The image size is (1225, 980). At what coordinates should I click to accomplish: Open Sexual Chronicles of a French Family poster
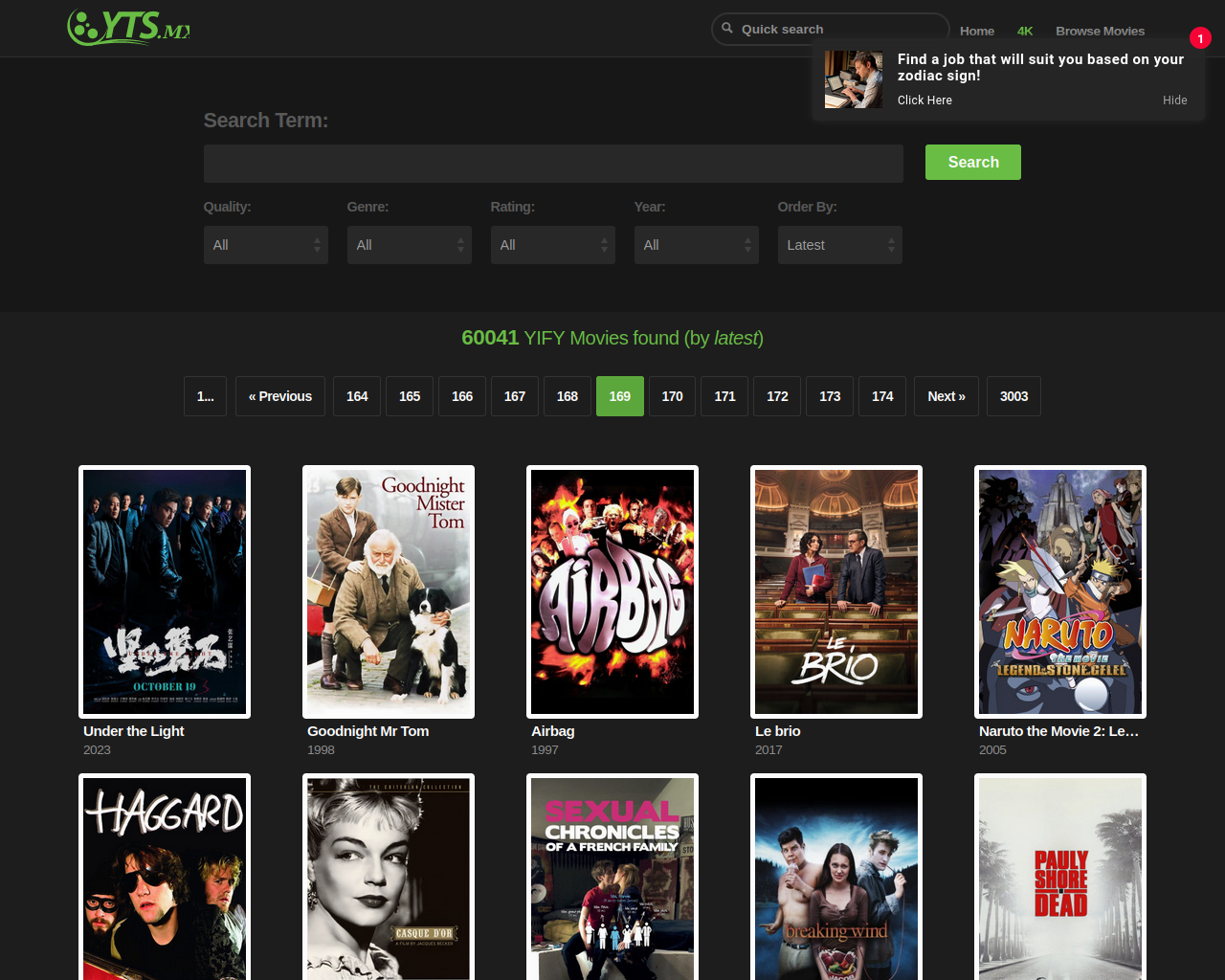[x=612, y=877]
